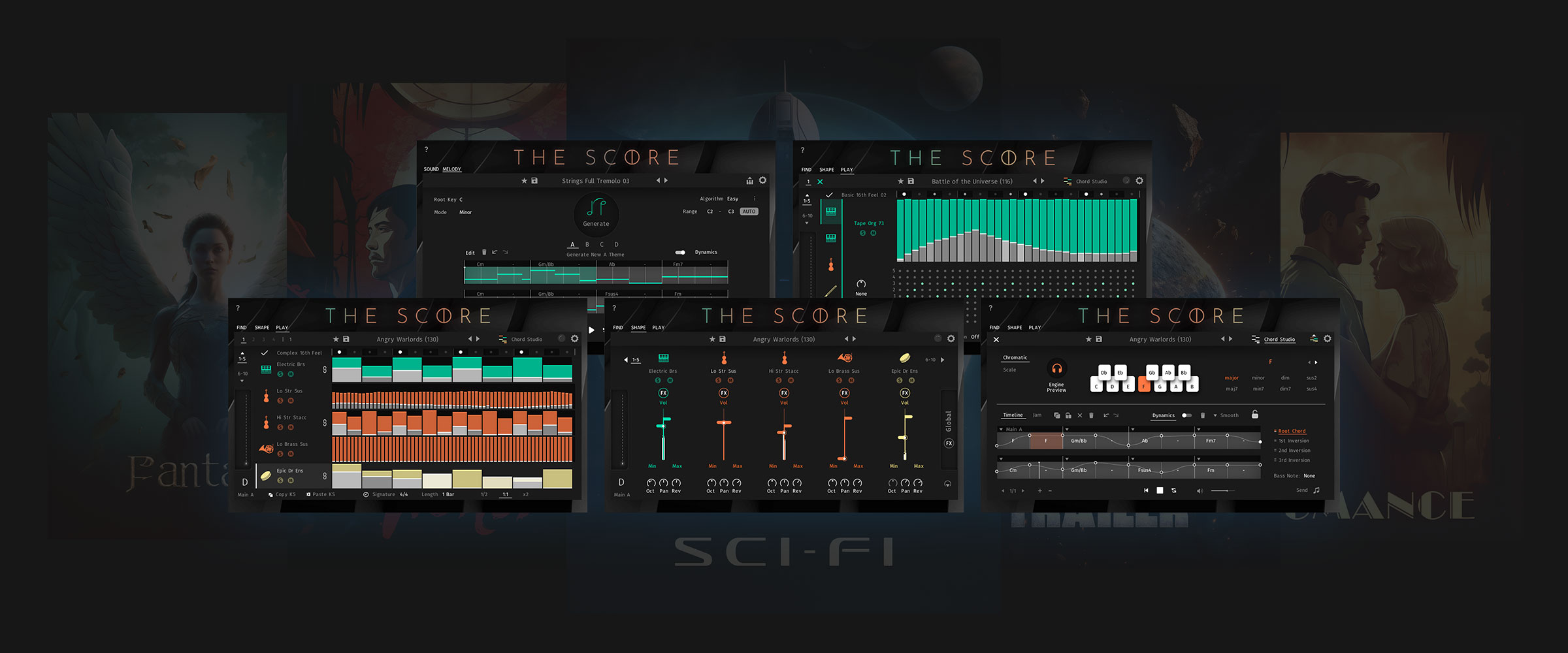This screenshot has width=1568, height=653.
Task: Toggle Dynamics switch in Chord Studio timeline
Action: pyautogui.click(x=1186, y=415)
